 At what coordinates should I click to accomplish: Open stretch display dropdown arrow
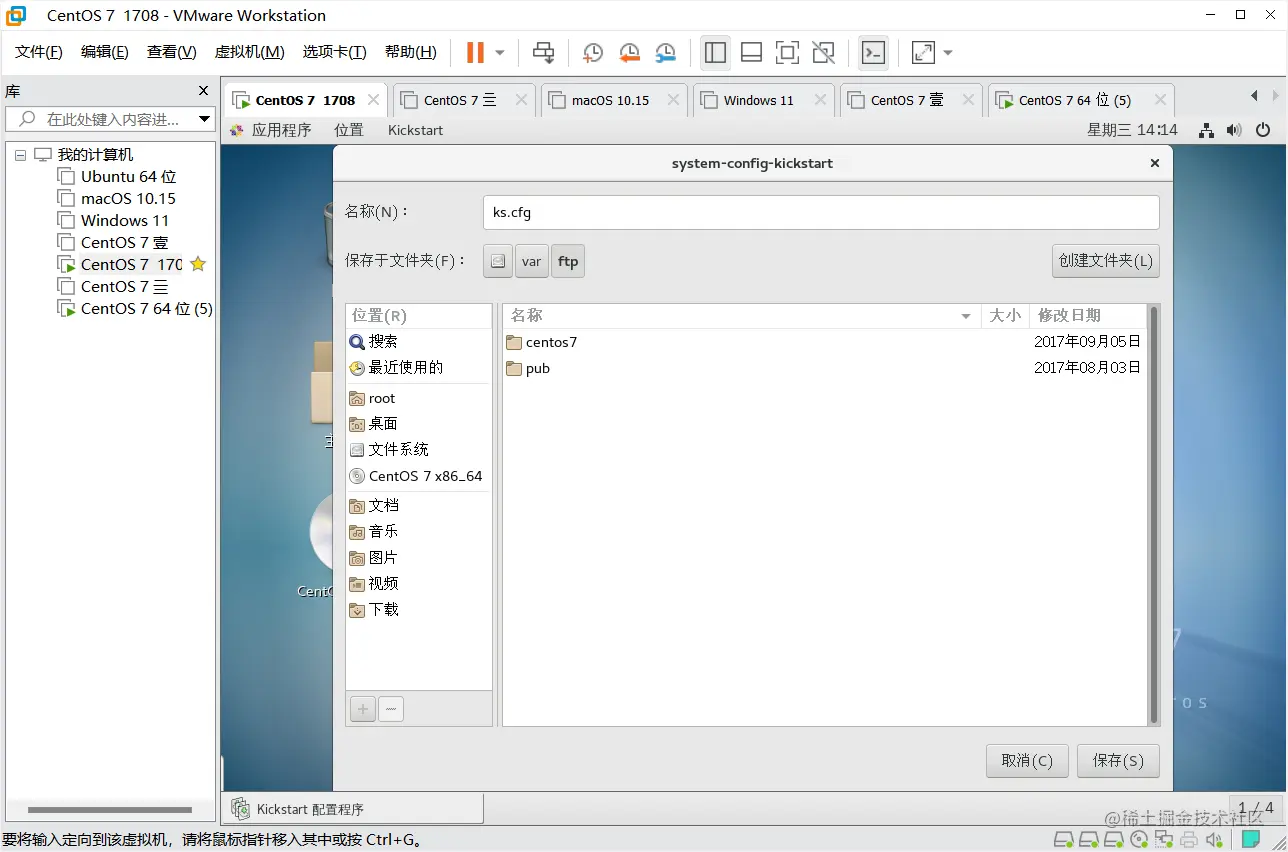pyautogui.click(x=948, y=53)
